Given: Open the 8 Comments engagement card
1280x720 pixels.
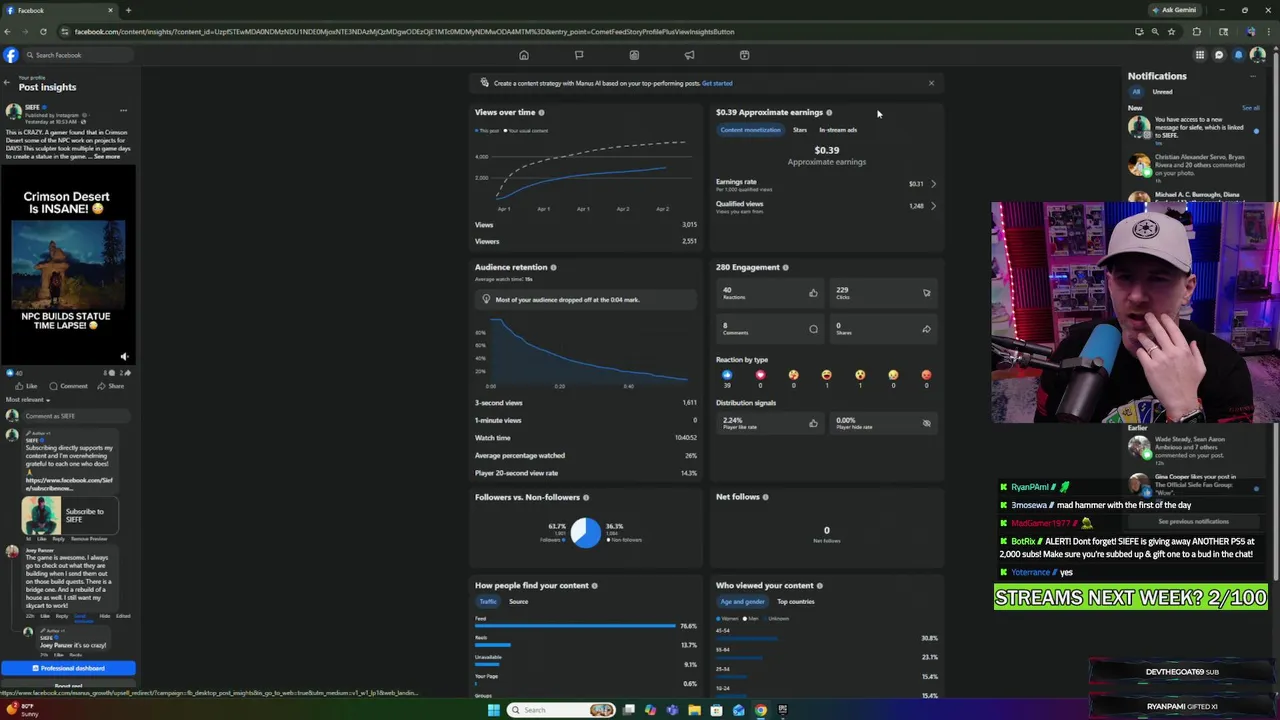Looking at the screenshot, I should (x=770, y=328).
